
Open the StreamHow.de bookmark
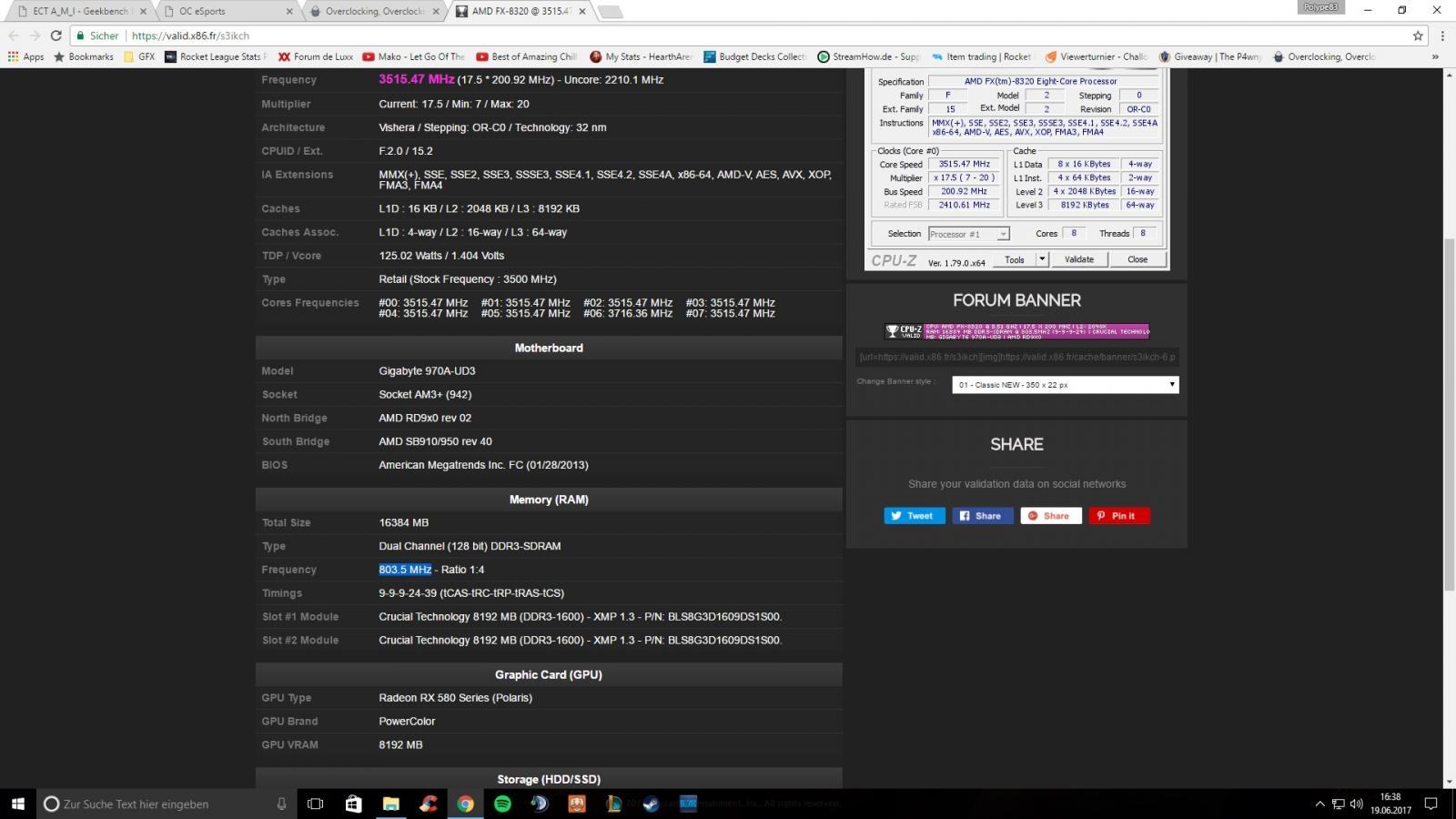(x=869, y=56)
